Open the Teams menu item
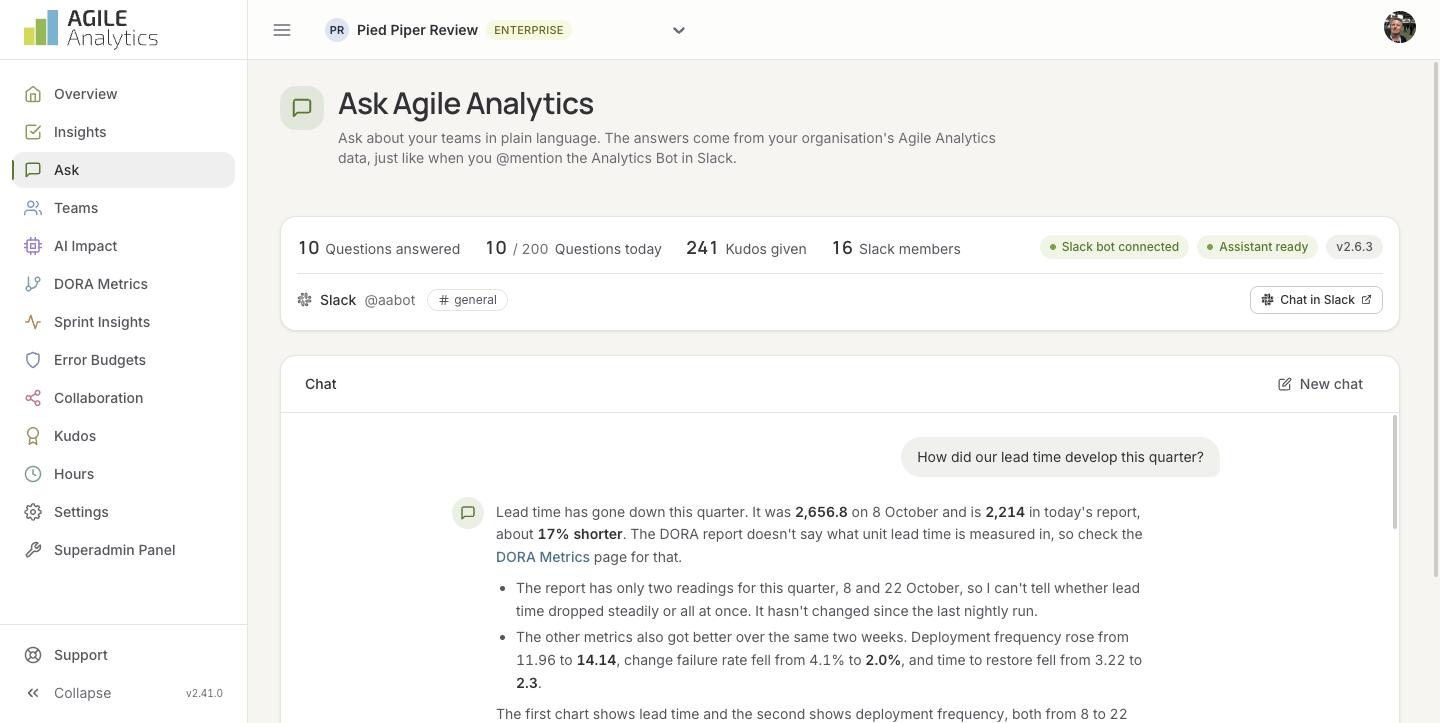Screen dimensions: 1440x723 tap(124, 208)
